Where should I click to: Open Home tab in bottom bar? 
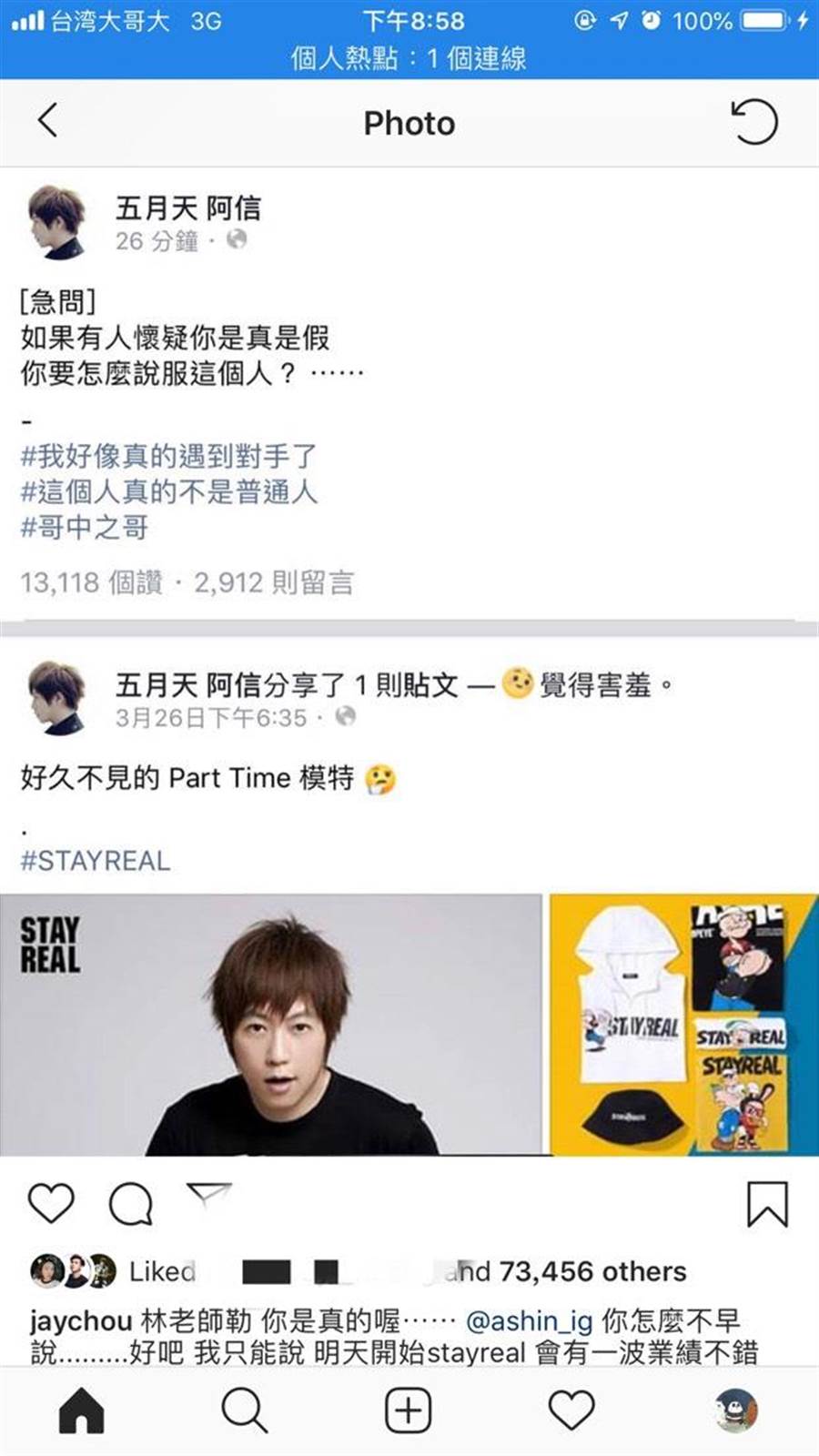click(82, 1411)
